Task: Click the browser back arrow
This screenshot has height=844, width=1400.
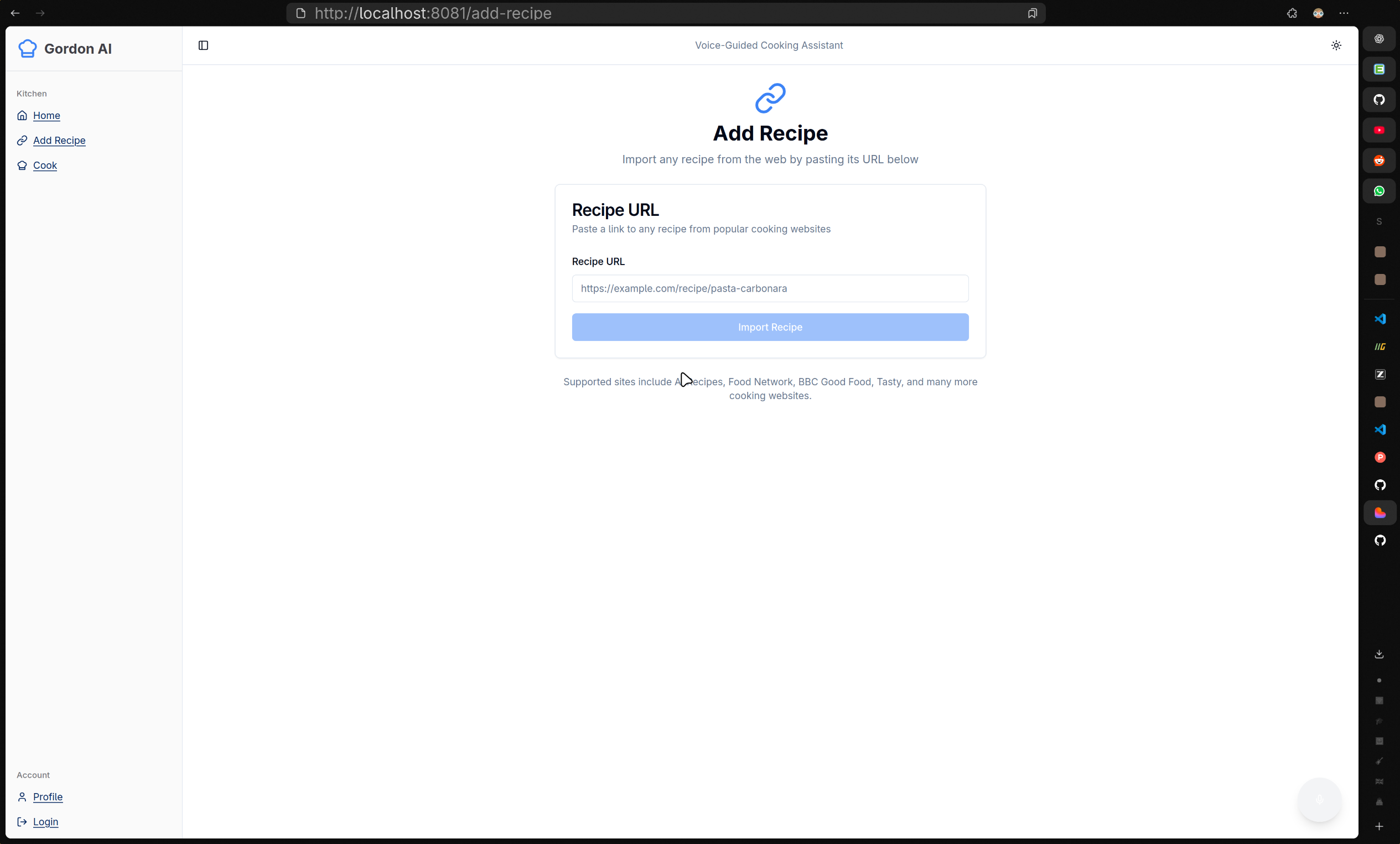Action: [x=15, y=13]
